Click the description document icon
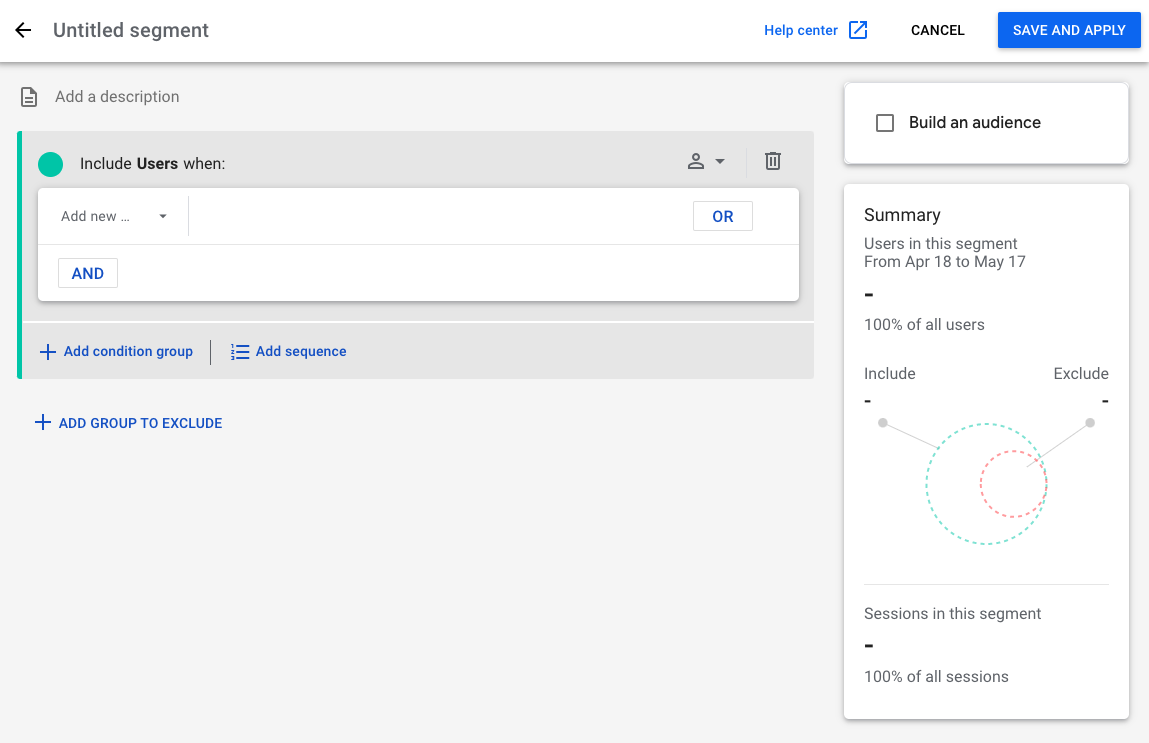This screenshot has width=1149, height=743. tap(30, 97)
